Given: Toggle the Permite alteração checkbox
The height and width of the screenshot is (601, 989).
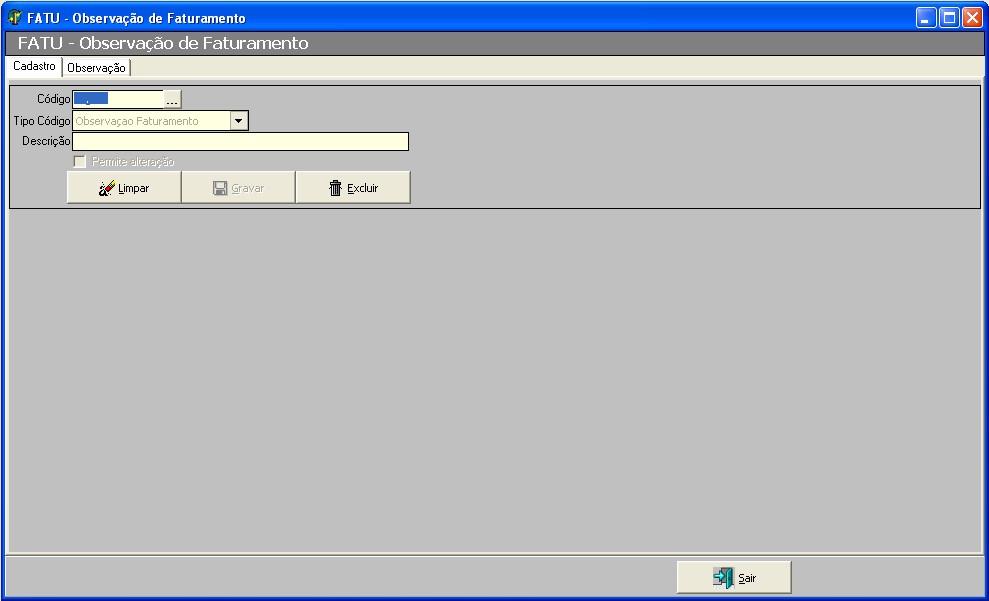Looking at the screenshot, I should point(80,162).
